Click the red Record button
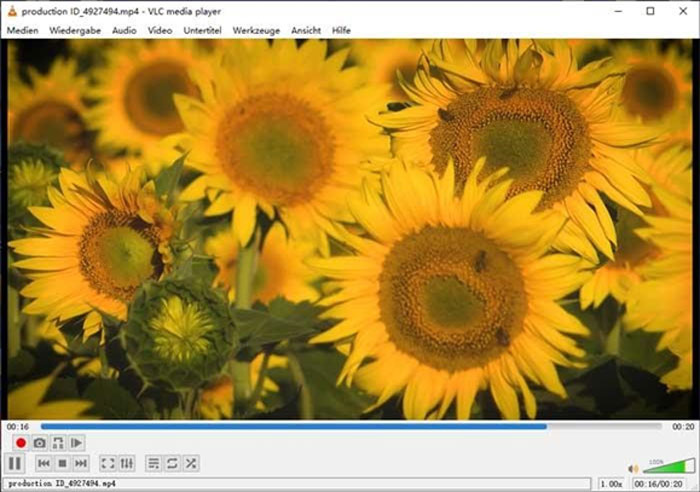Screen dimensions: 700x492 (20, 442)
